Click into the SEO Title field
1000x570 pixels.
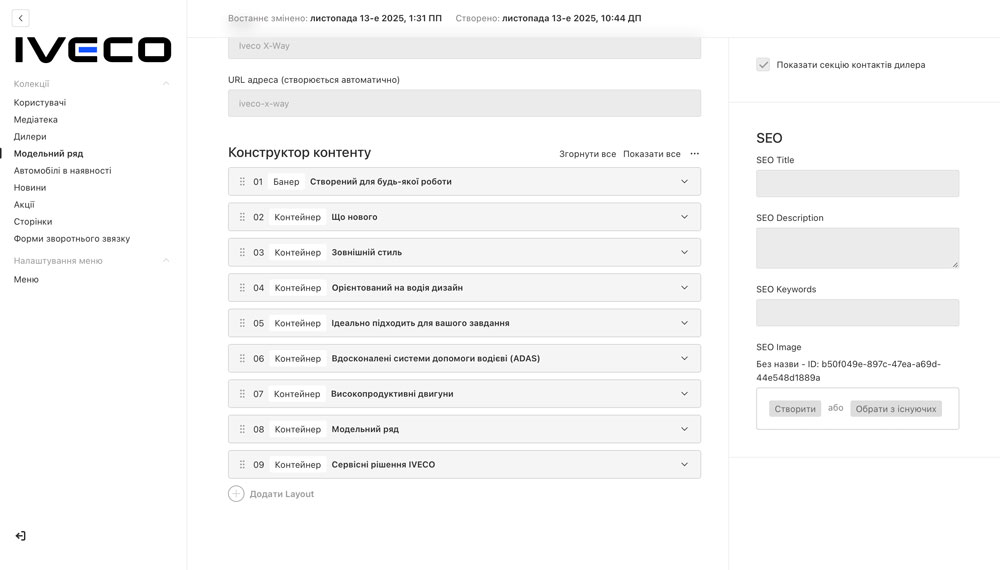coord(857,183)
